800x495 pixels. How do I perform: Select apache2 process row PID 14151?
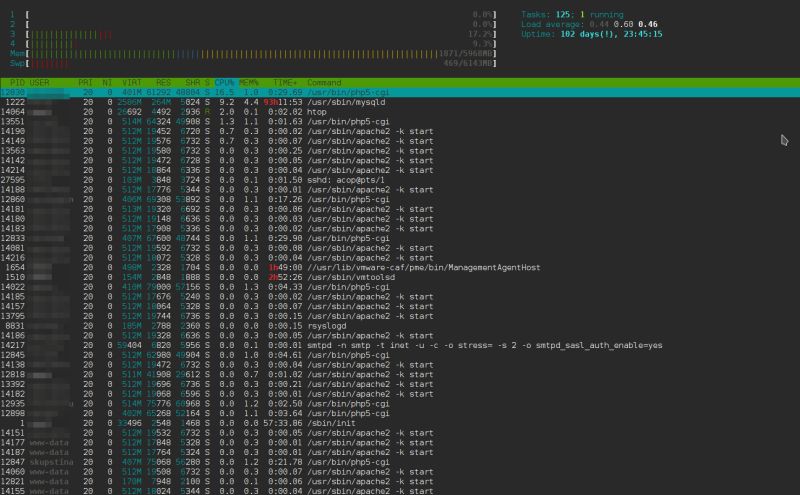pyautogui.click(x=400, y=433)
